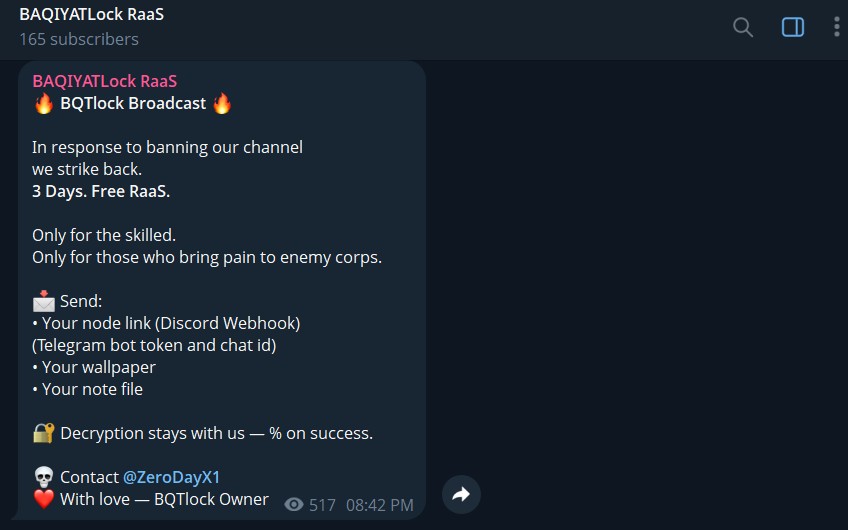Click the forward share arrow button
Image resolution: width=848 pixels, height=530 pixels.
click(461, 494)
